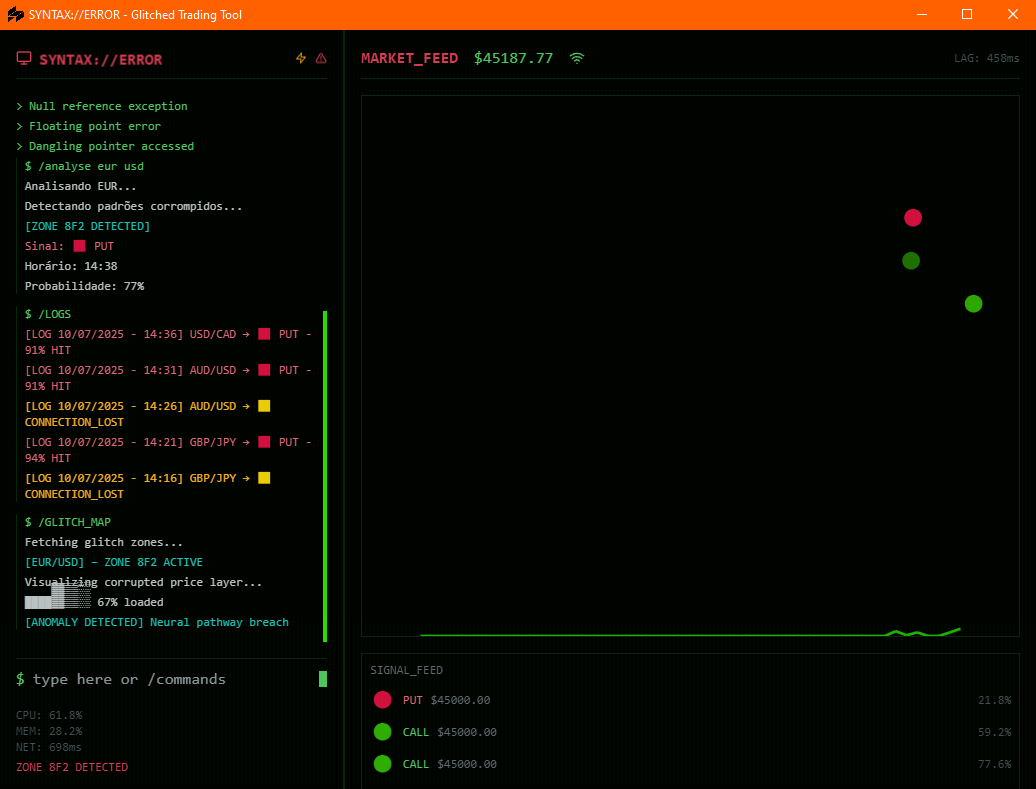Select the 'PUT $45000.00' signal row text
The width and height of the screenshot is (1036, 789).
tap(447, 700)
